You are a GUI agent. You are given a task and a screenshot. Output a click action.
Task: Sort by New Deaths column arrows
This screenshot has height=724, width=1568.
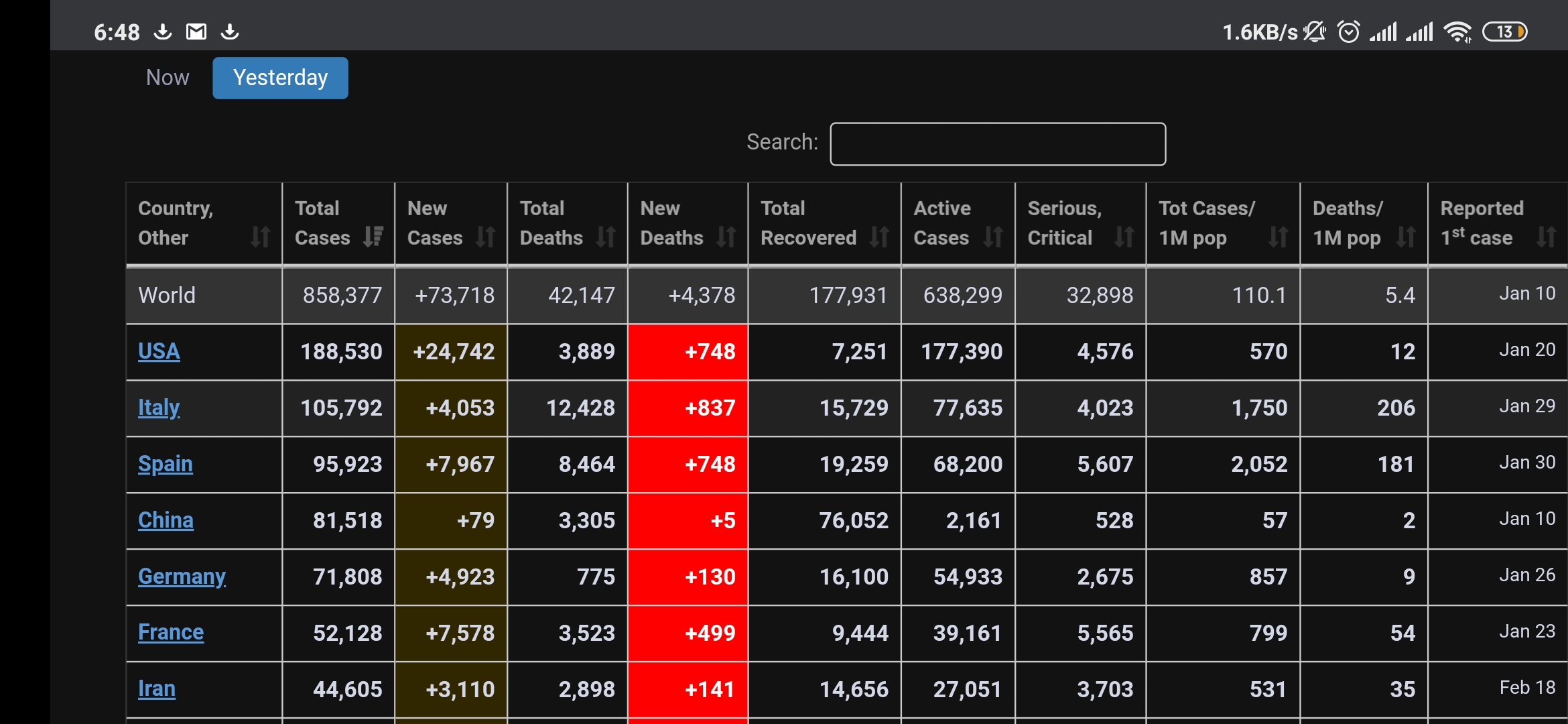click(x=726, y=237)
